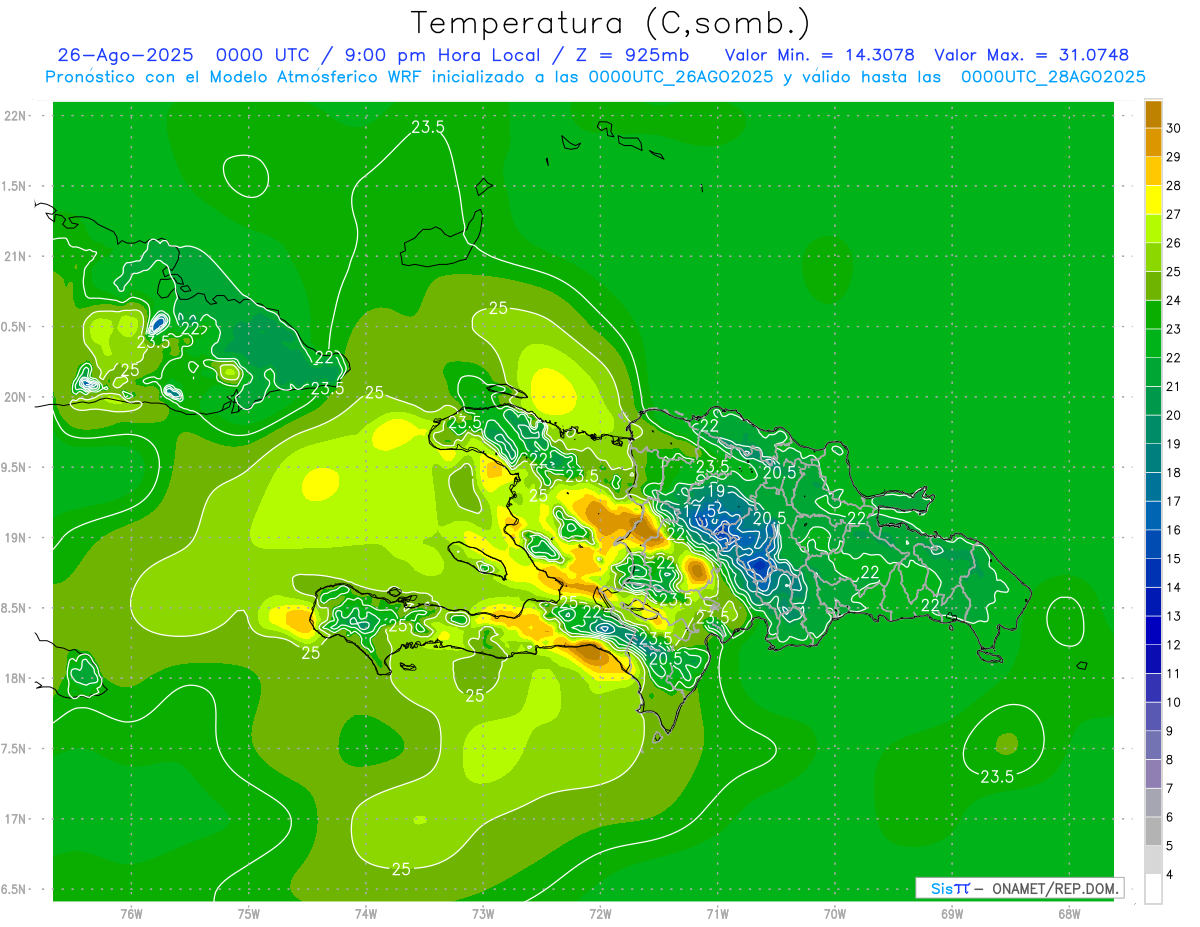Image resolution: width=1200 pixels, height=927 pixels.
Task: Click the 'Valor Max. = 31.0748' readout
Action: coord(1032,55)
